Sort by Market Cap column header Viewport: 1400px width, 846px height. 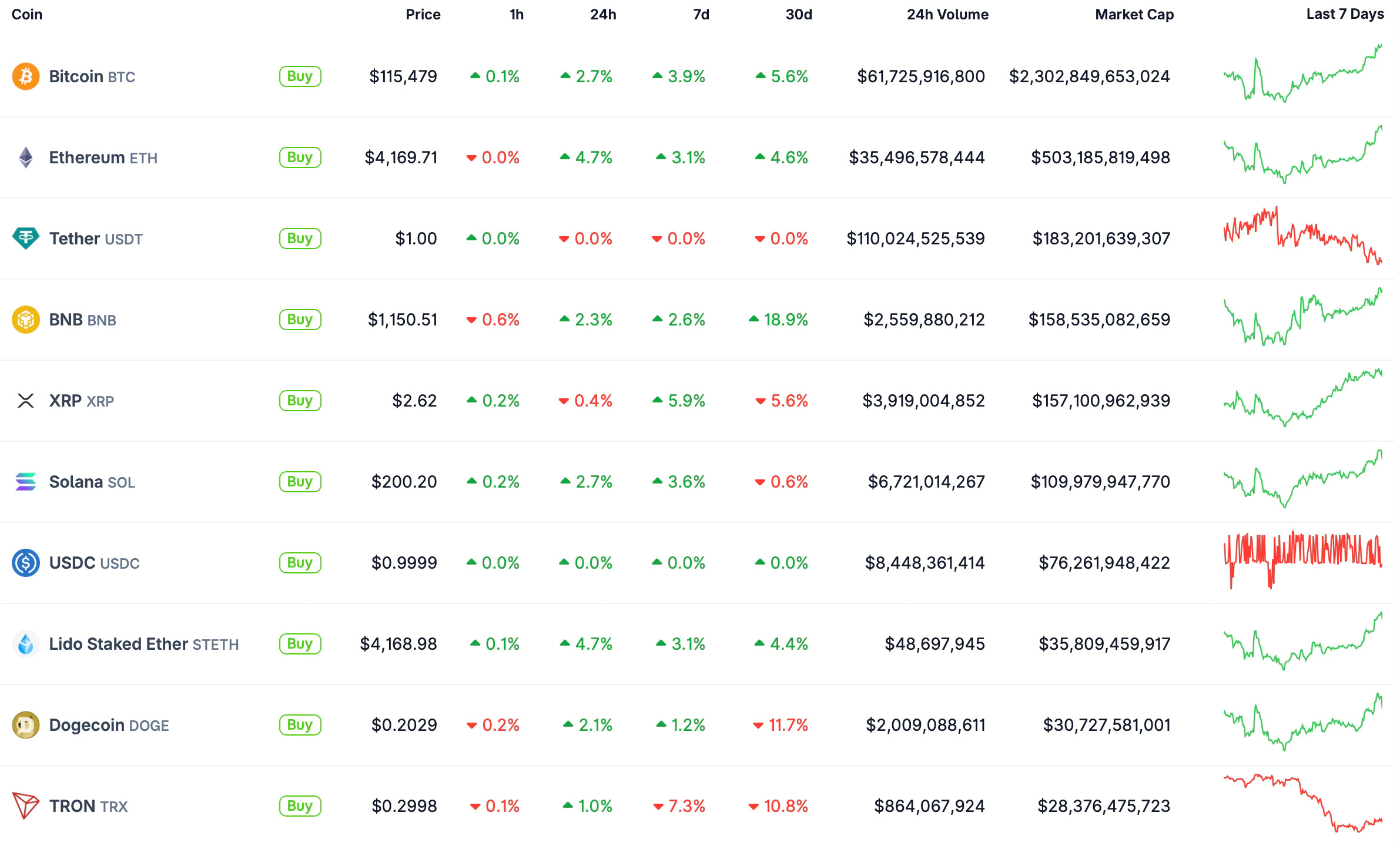1134,15
